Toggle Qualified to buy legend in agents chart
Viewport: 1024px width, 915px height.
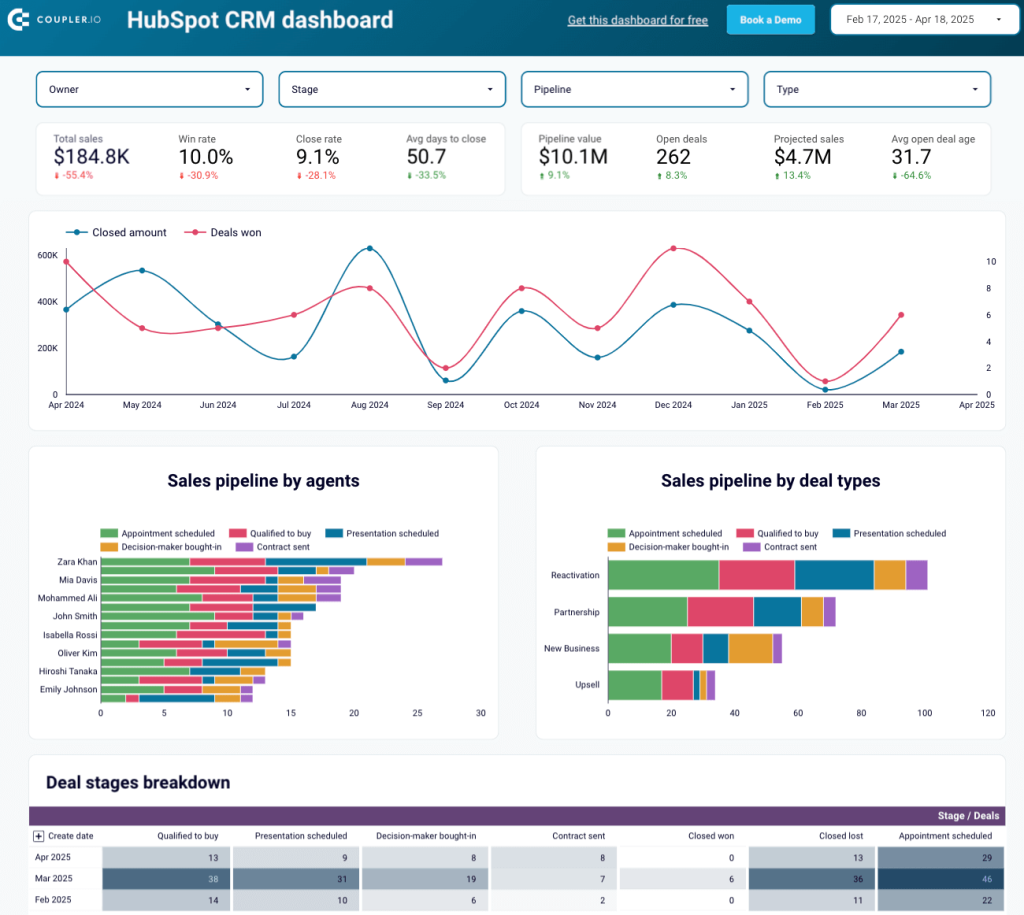click(270, 534)
